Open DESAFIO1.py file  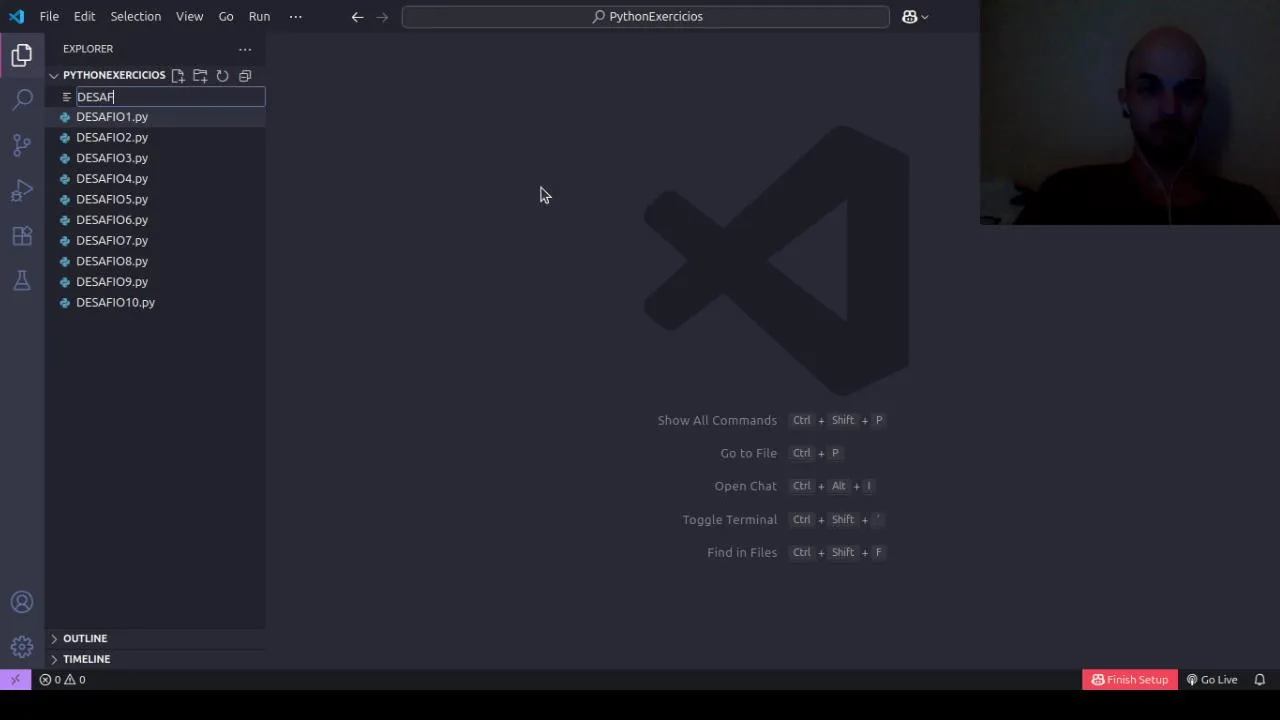pos(112,117)
